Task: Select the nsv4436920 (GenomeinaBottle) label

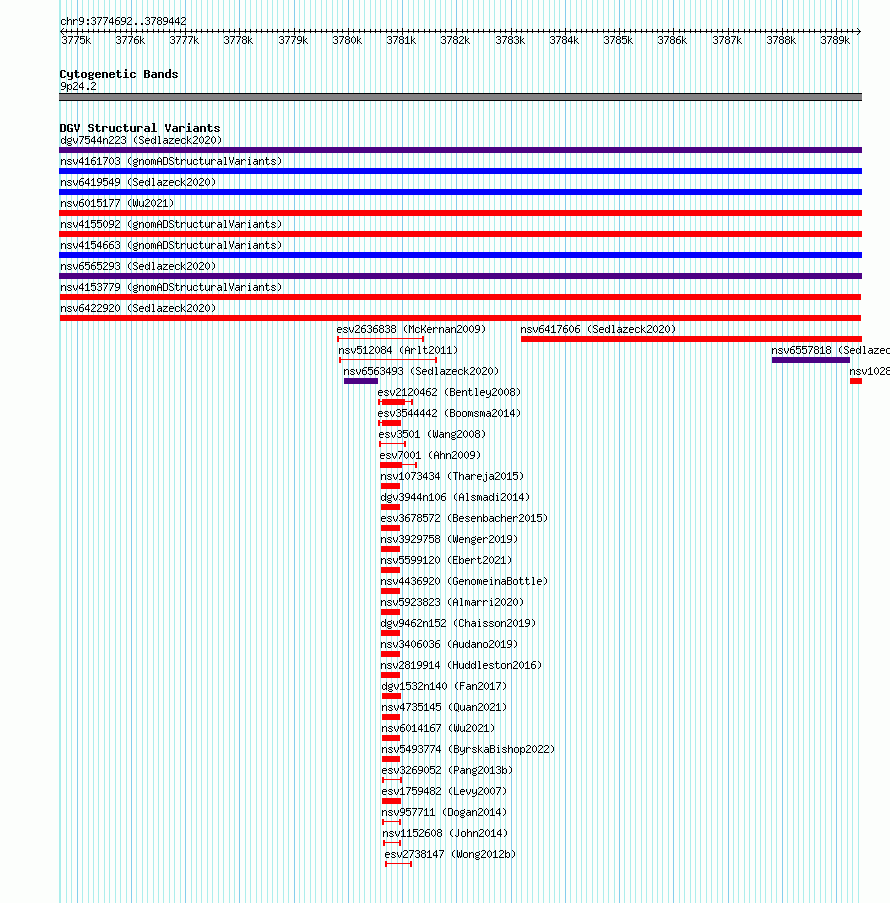Action: pyautogui.click(x=464, y=582)
